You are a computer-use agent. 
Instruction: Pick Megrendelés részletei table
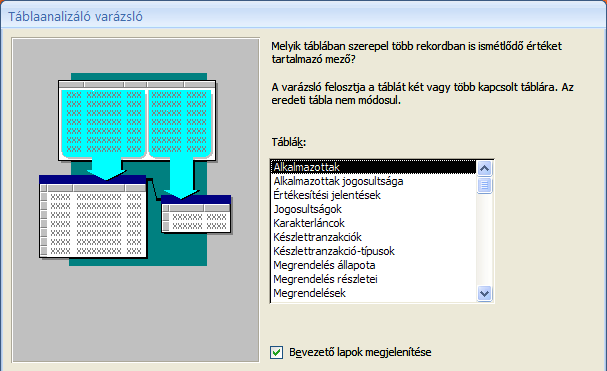click(x=374, y=279)
